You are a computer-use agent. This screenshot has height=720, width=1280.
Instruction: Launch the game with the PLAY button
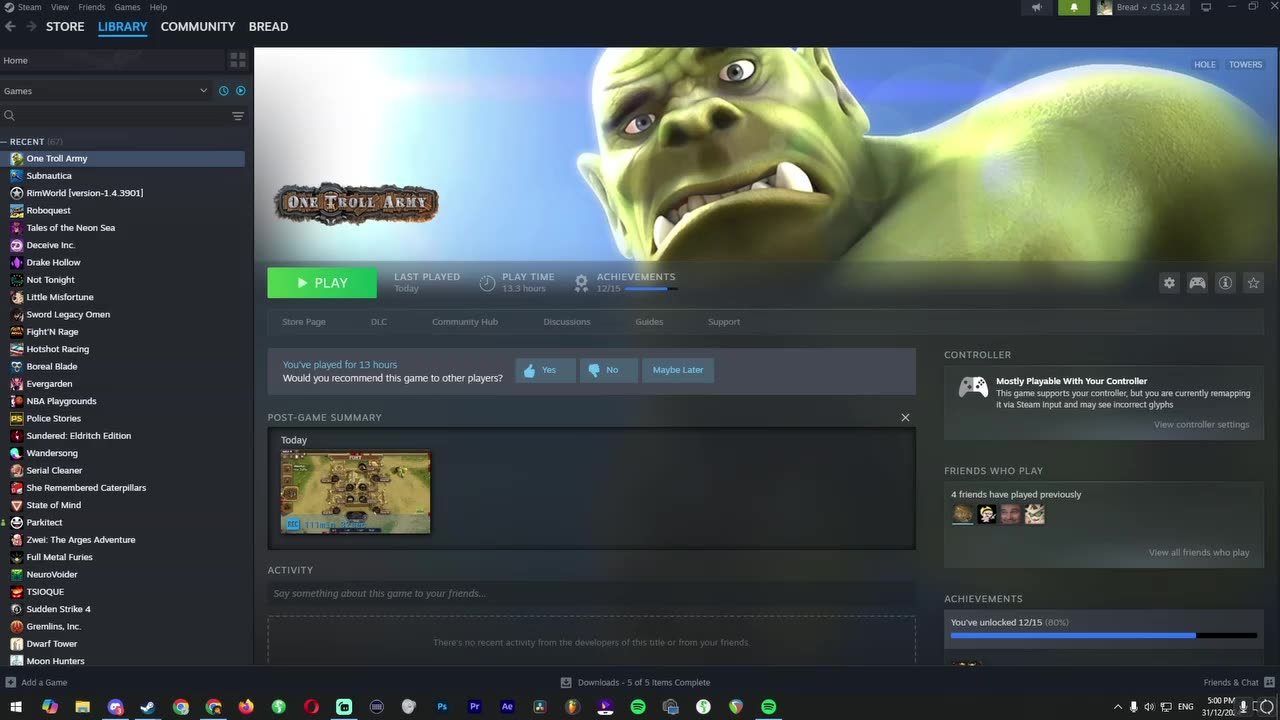(322, 283)
